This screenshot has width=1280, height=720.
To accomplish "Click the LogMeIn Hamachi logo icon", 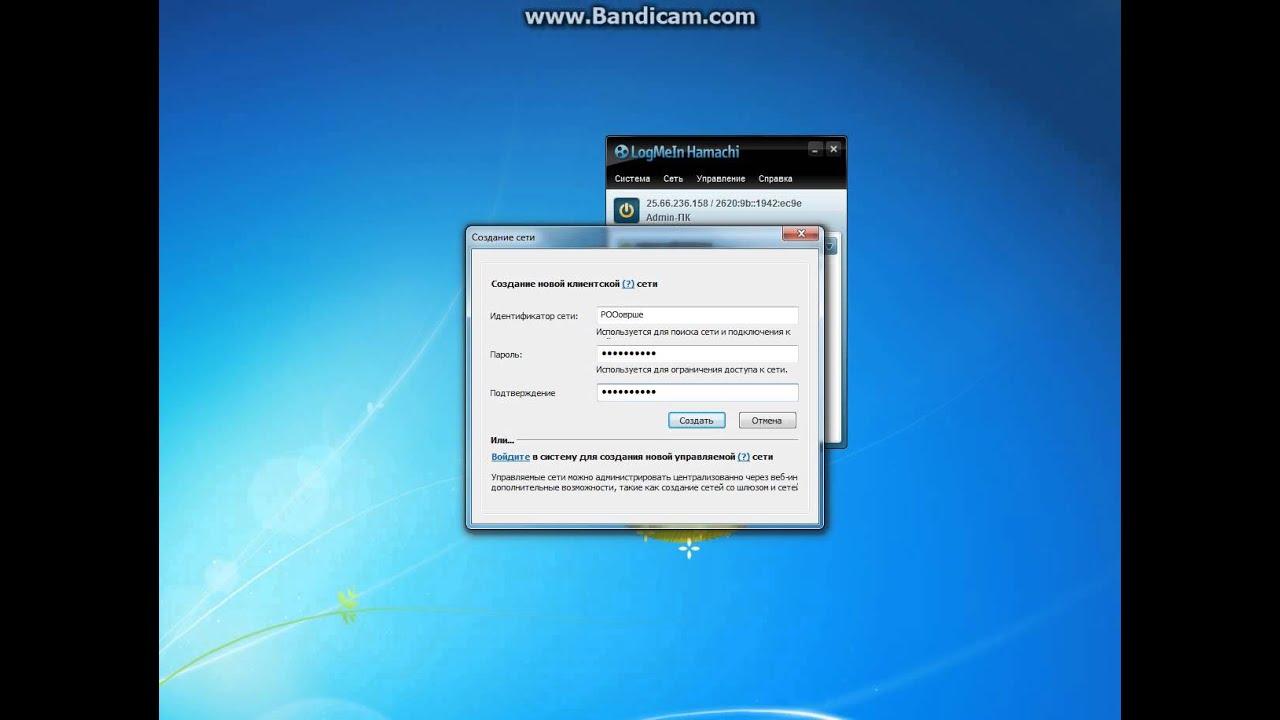I will point(621,152).
